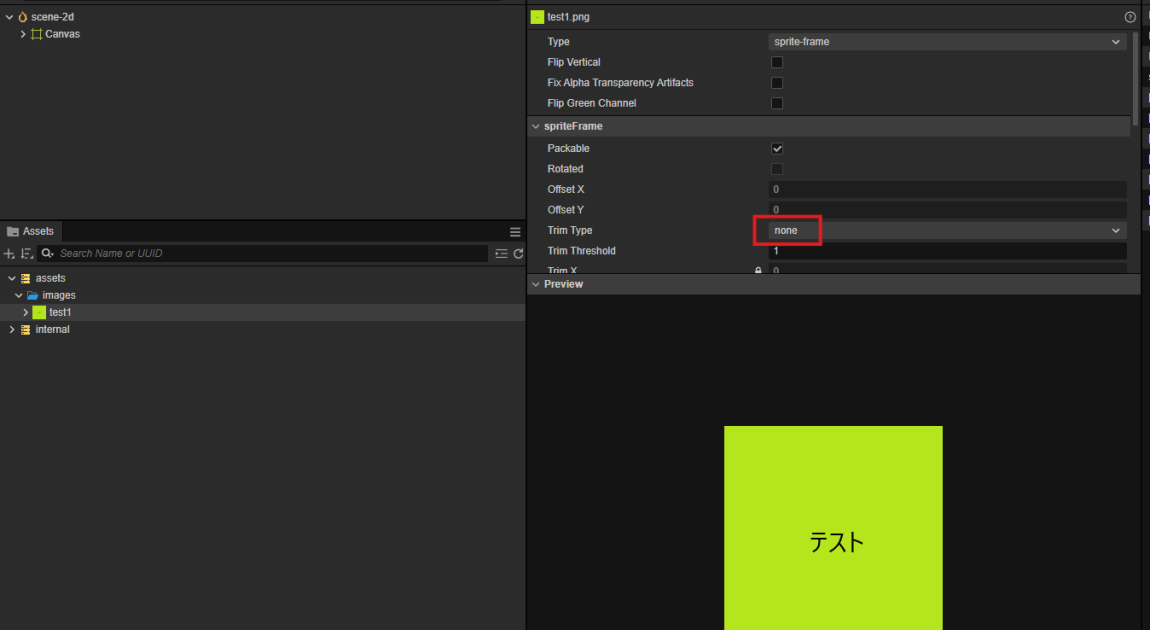The width and height of the screenshot is (1150, 630).
Task: Refresh the Assets panel
Action: (x=518, y=254)
